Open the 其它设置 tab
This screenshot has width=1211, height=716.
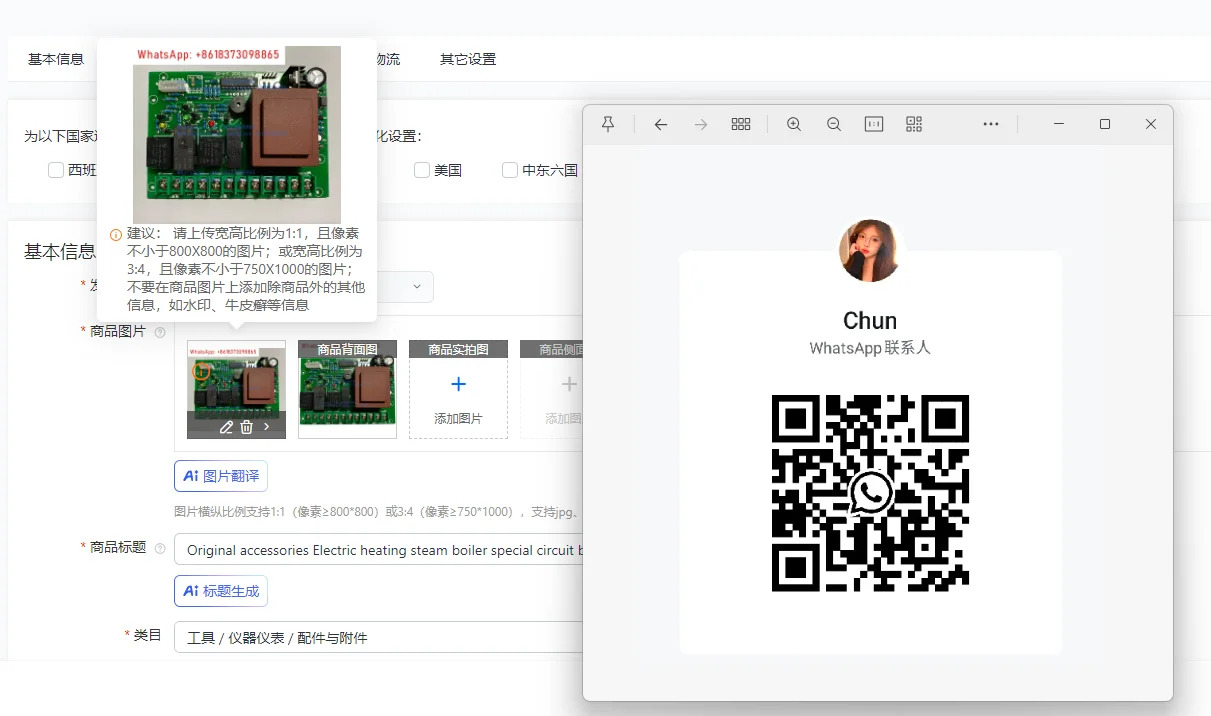point(468,59)
